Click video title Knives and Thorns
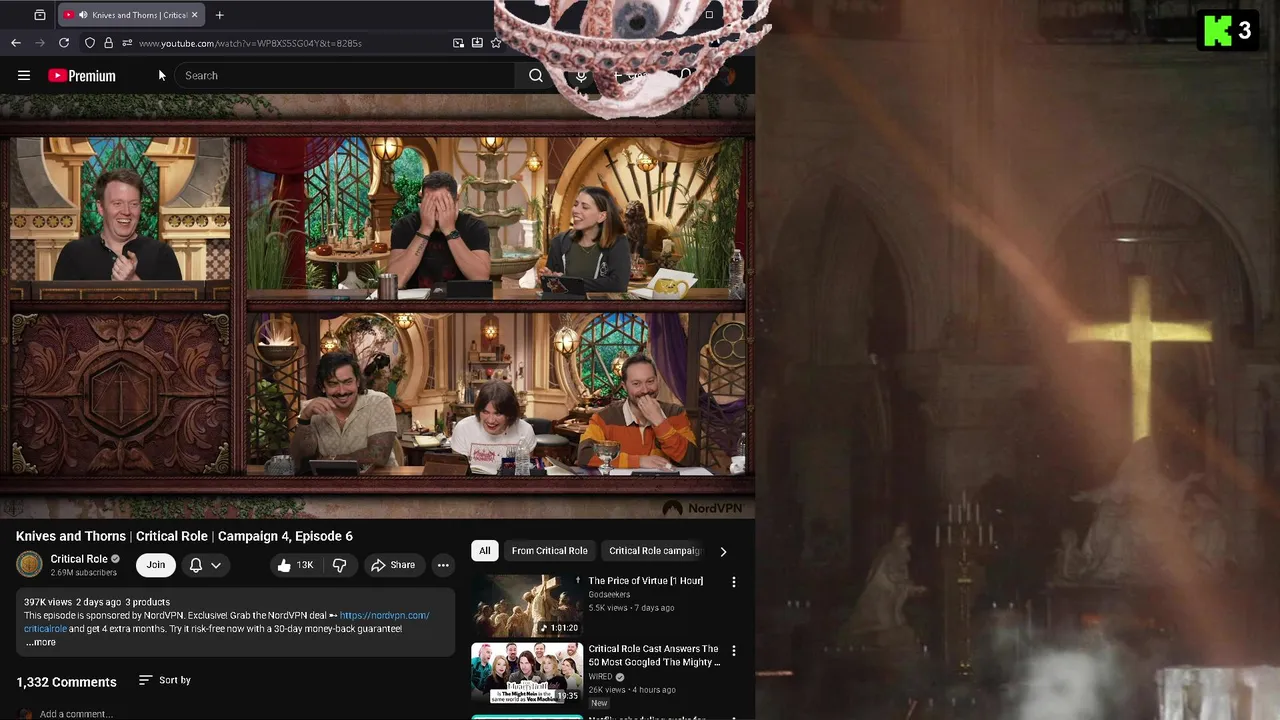The image size is (1280, 720). pyautogui.click(x=184, y=536)
